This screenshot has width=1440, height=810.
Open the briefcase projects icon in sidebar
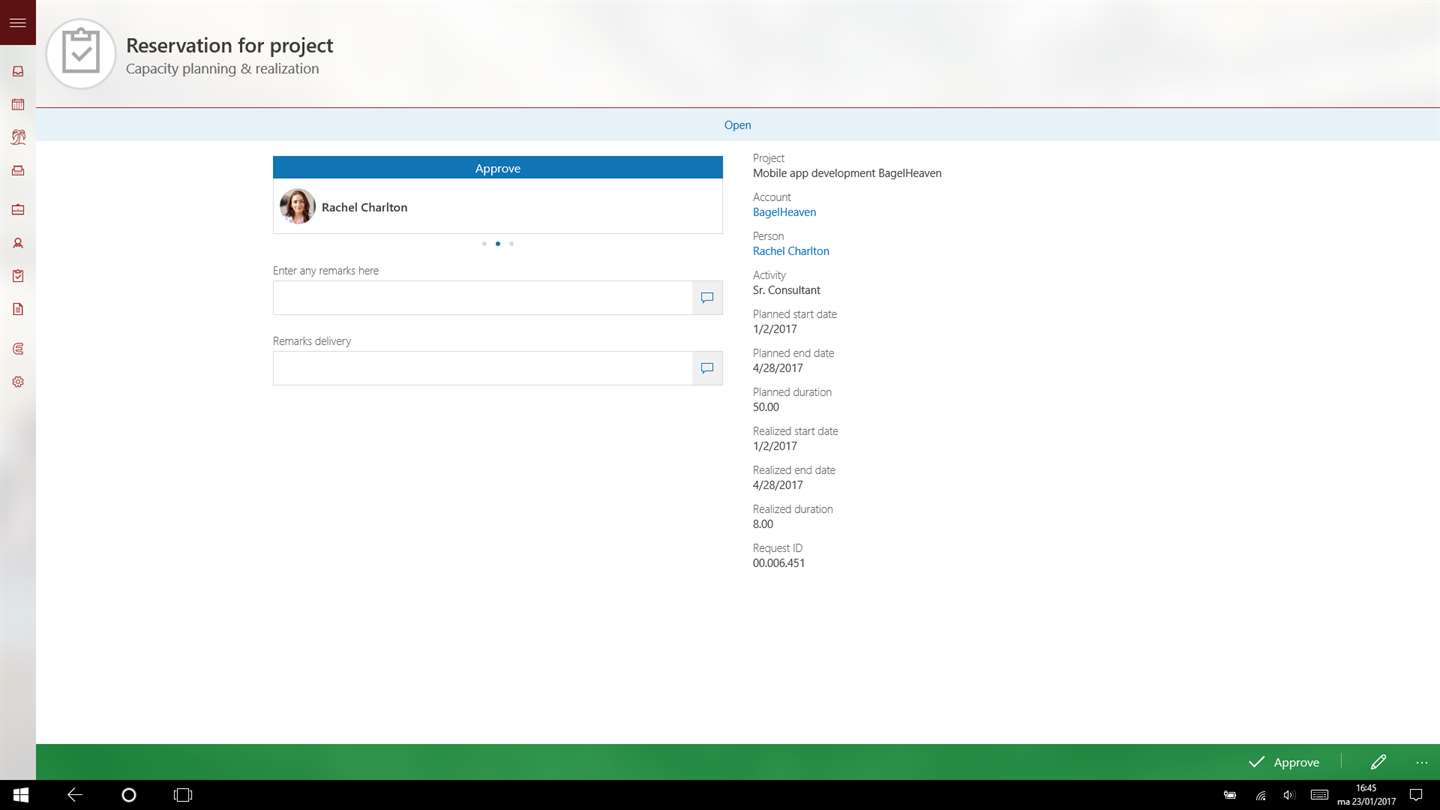tap(18, 210)
